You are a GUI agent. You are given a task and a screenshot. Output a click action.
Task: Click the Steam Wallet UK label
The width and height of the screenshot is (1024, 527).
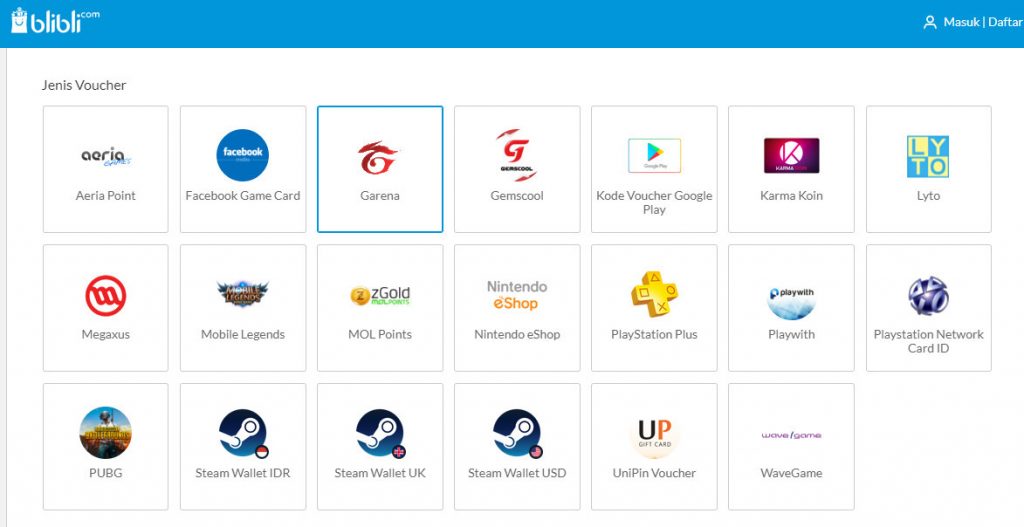[380, 473]
